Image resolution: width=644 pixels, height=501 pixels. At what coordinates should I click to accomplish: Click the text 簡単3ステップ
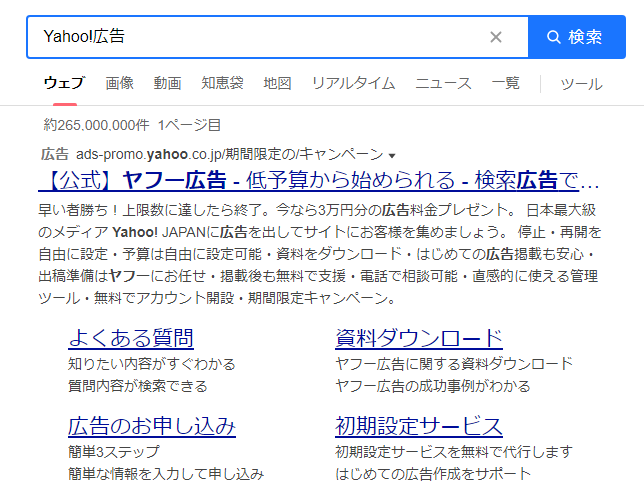coord(114,452)
